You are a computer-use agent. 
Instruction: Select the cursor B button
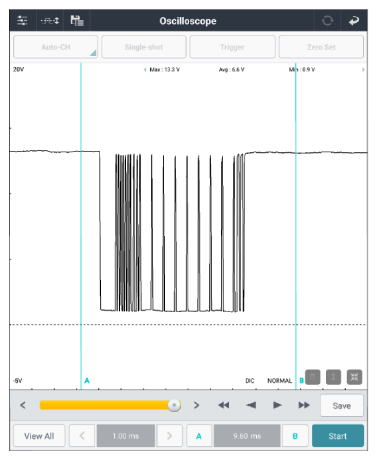pos(295,436)
